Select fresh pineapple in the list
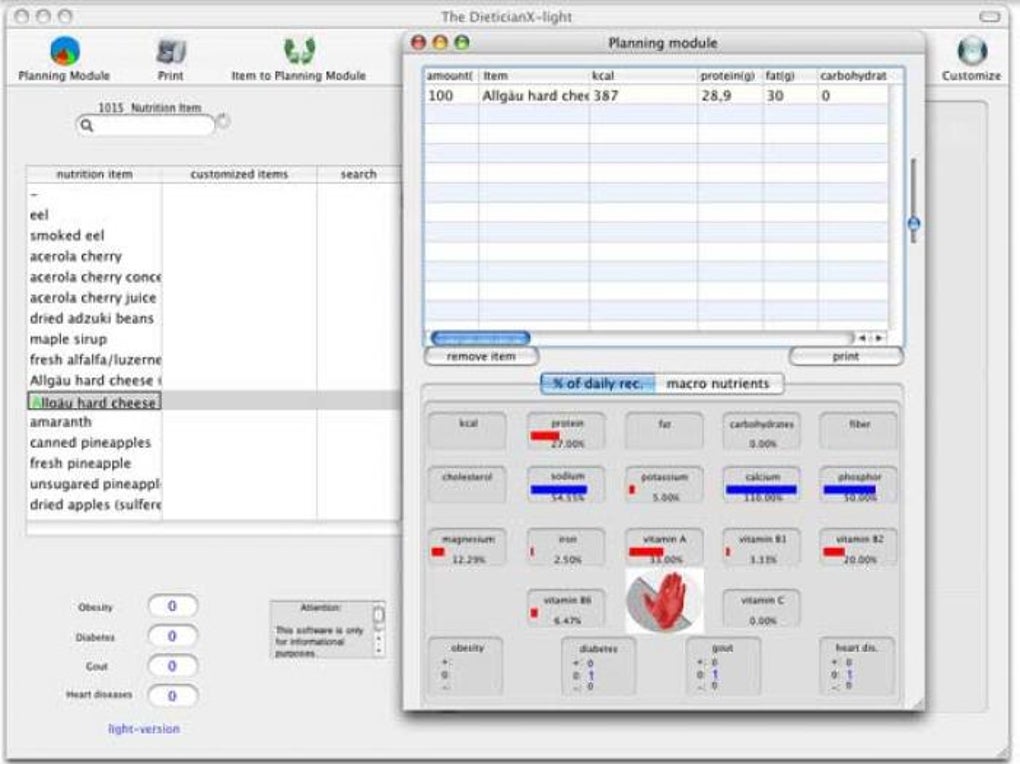 point(80,463)
